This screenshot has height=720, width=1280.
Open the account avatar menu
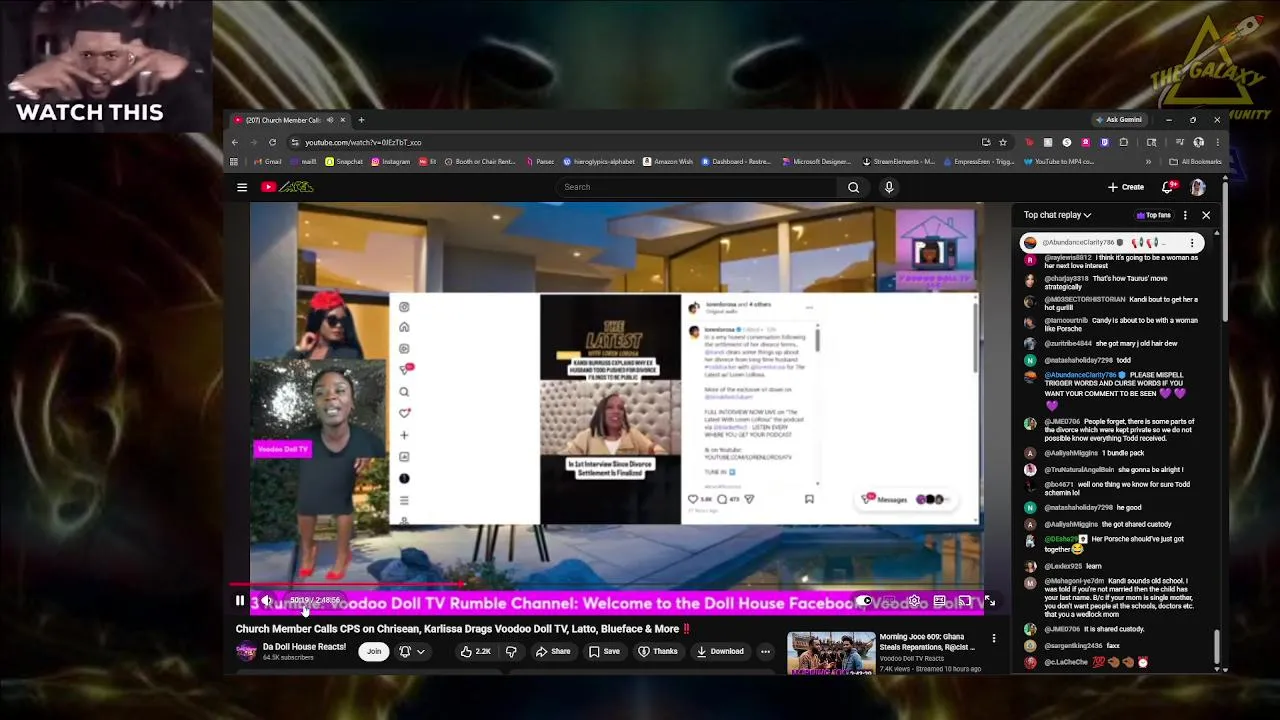[1198, 187]
